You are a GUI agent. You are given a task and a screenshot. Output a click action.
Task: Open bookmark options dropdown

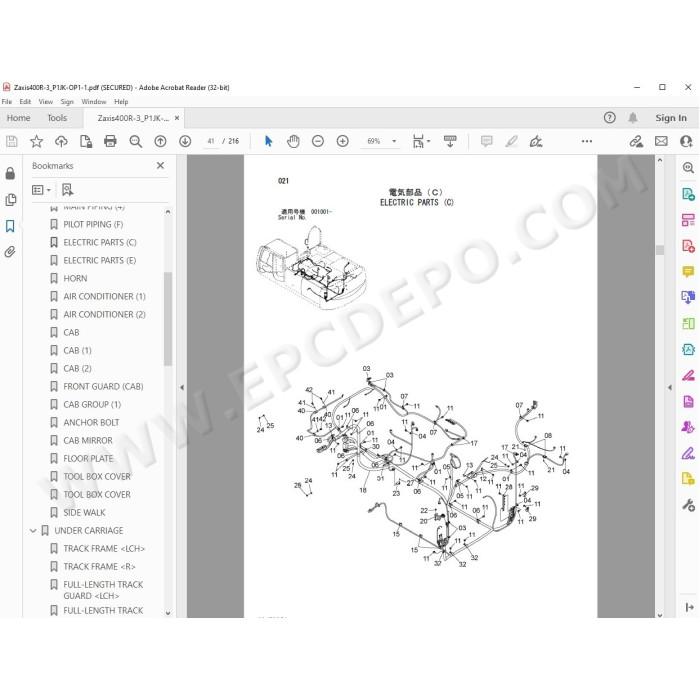41,190
